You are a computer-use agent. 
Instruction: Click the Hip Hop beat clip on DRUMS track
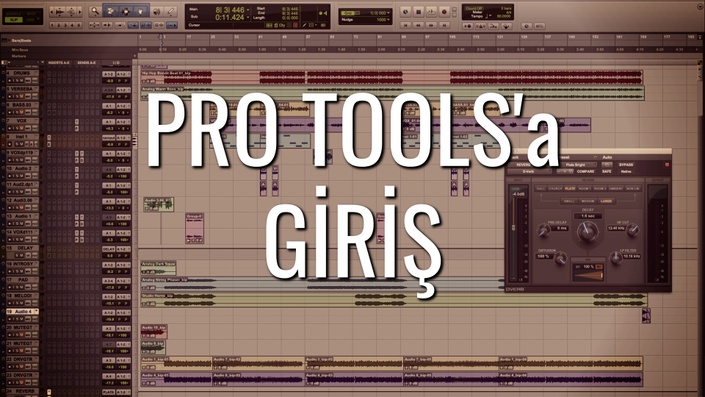[x=176, y=77]
